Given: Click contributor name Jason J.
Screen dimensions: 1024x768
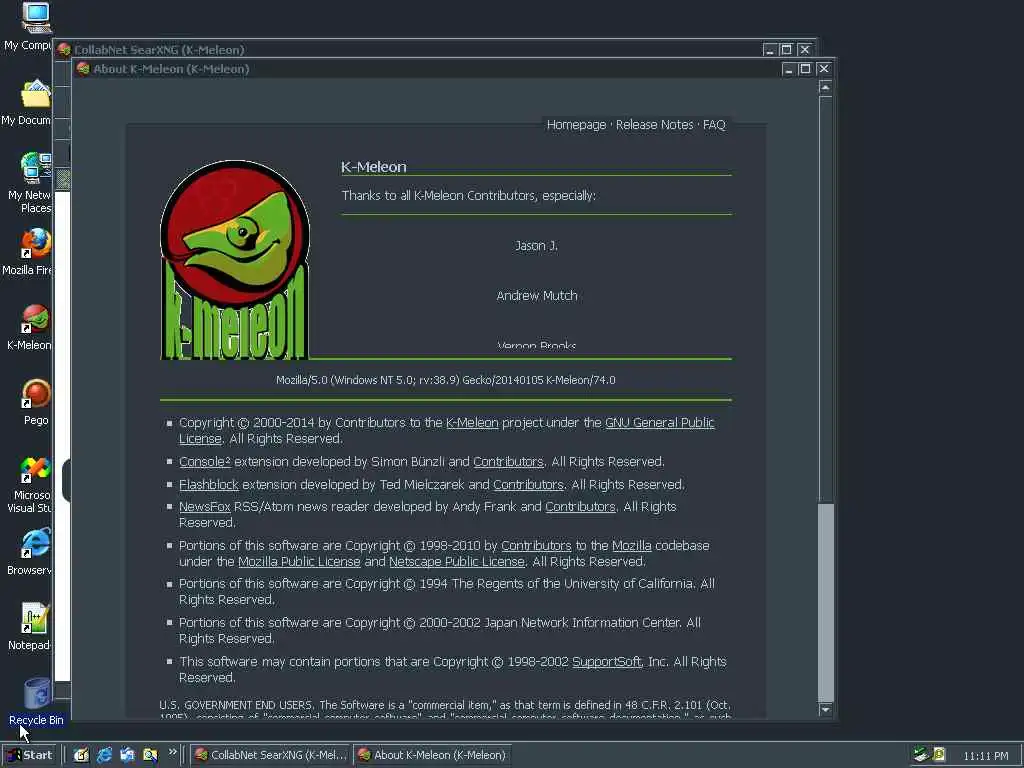Looking at the screenshot, I should click(x=536, y=246).
